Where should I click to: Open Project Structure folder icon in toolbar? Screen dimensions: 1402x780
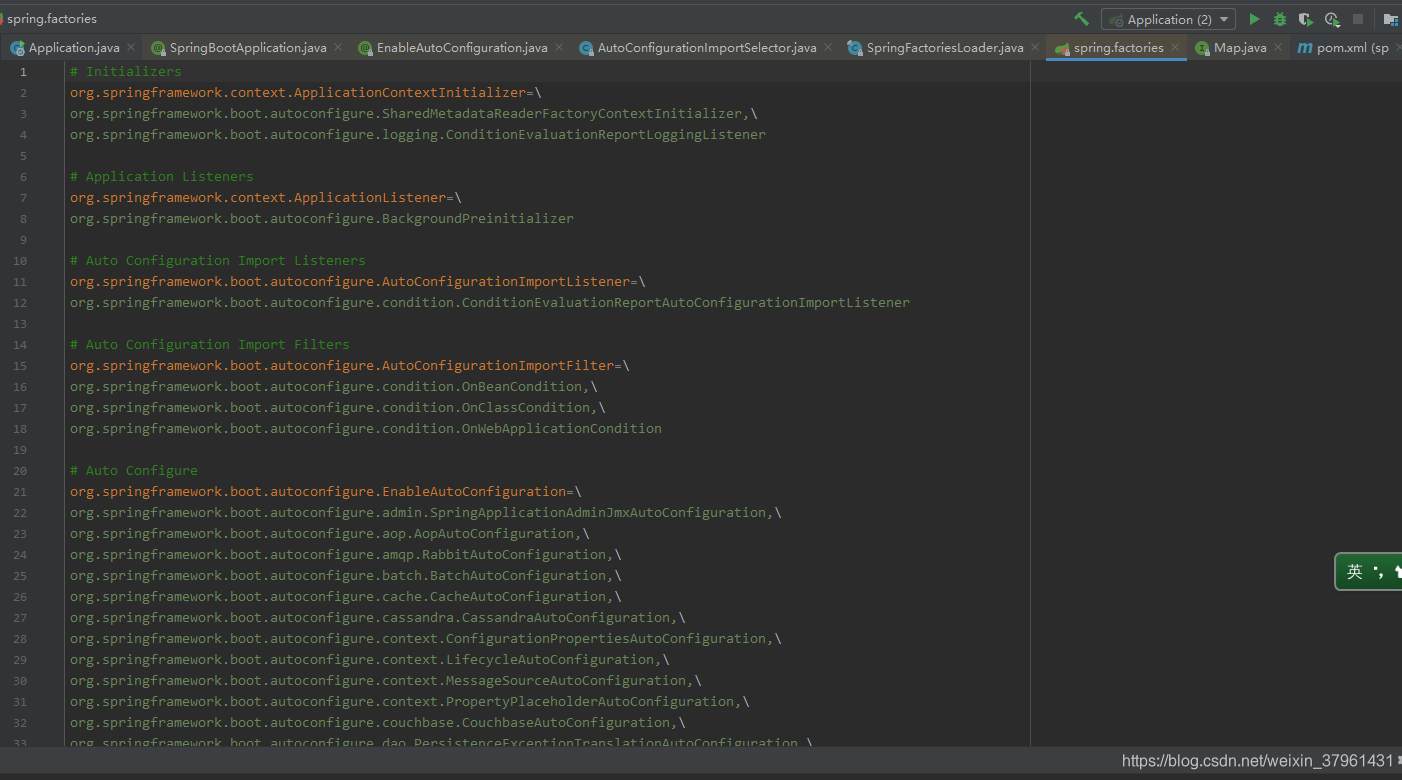pyautogui.click(x=1391, y=19)
